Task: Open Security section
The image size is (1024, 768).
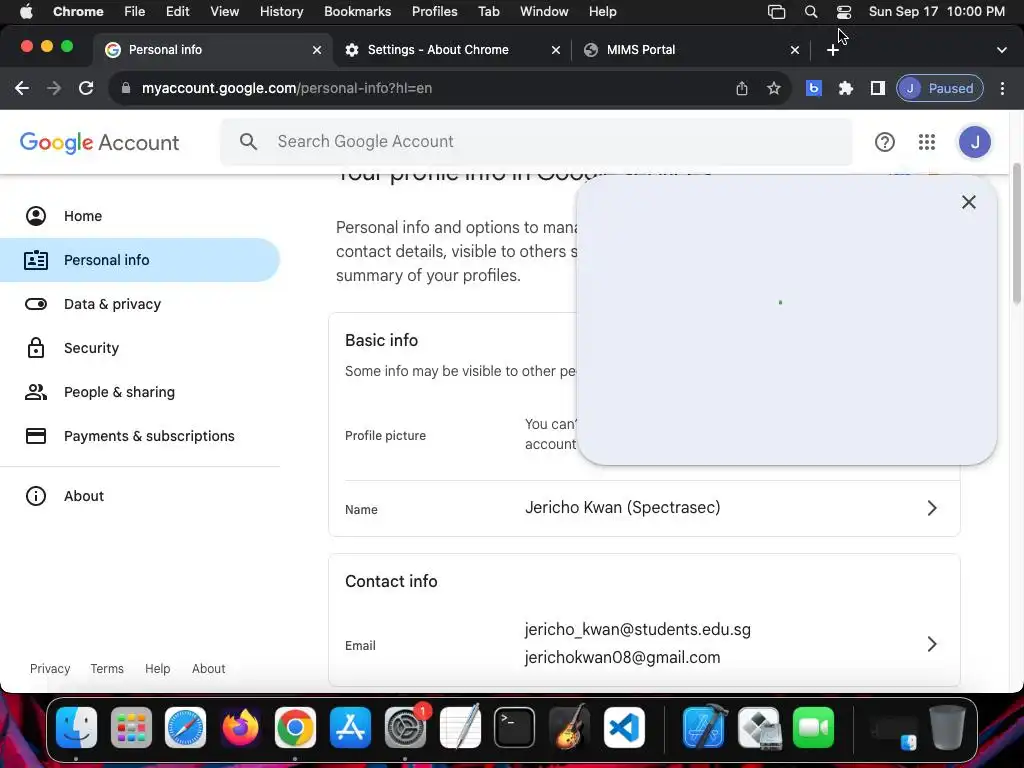Action: pyautogui.click(x=140, y=348)
